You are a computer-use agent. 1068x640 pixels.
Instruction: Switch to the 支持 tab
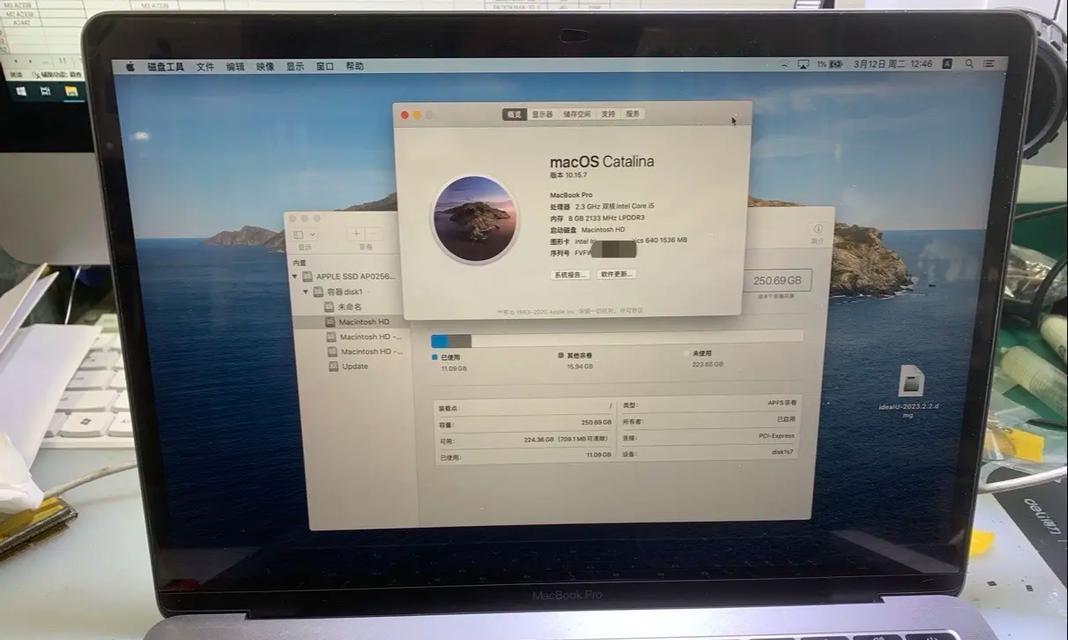[x=608, y=114]
